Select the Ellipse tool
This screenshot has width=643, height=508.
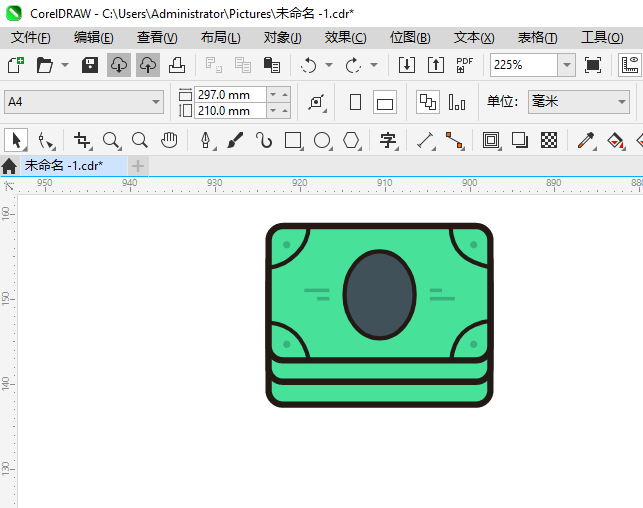click(322, 140)
